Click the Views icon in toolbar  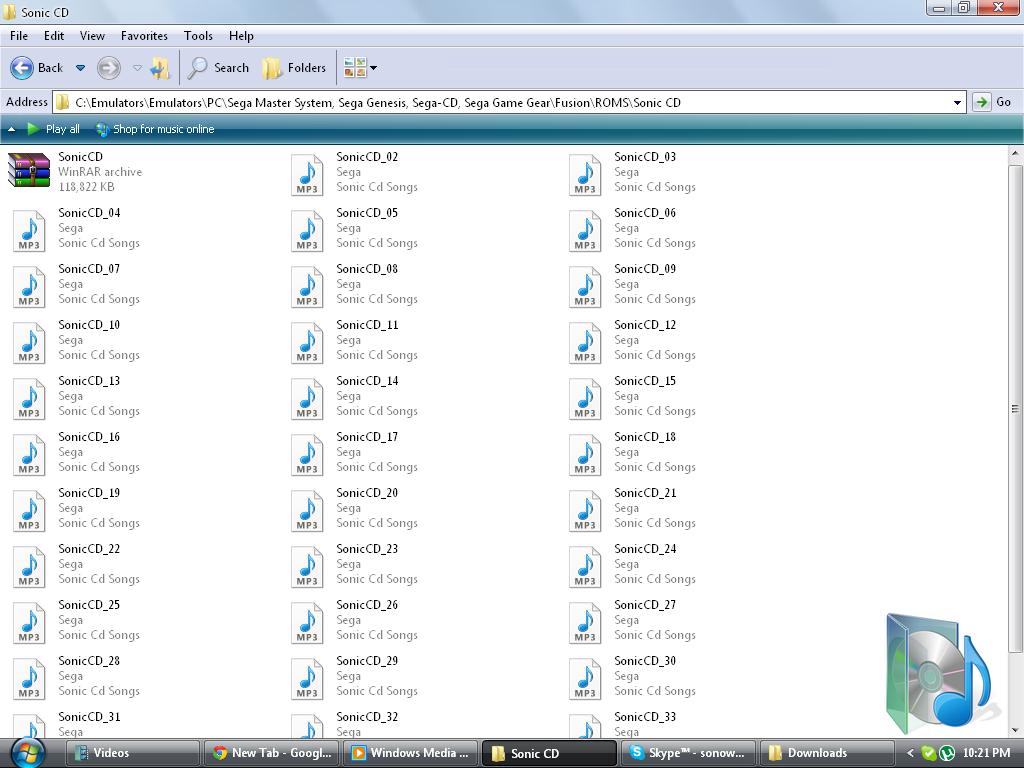pyautogui.click(x=355, y=68)
